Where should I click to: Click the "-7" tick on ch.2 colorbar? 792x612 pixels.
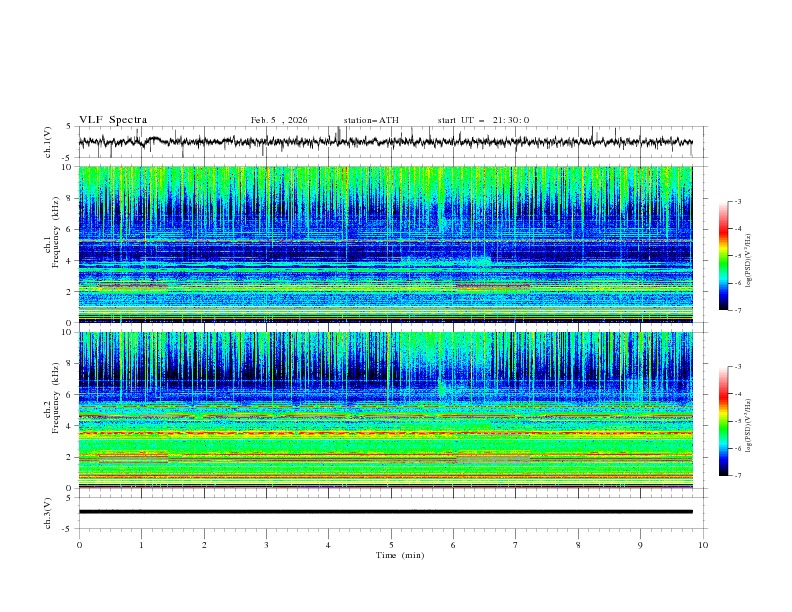pos(737,476)
